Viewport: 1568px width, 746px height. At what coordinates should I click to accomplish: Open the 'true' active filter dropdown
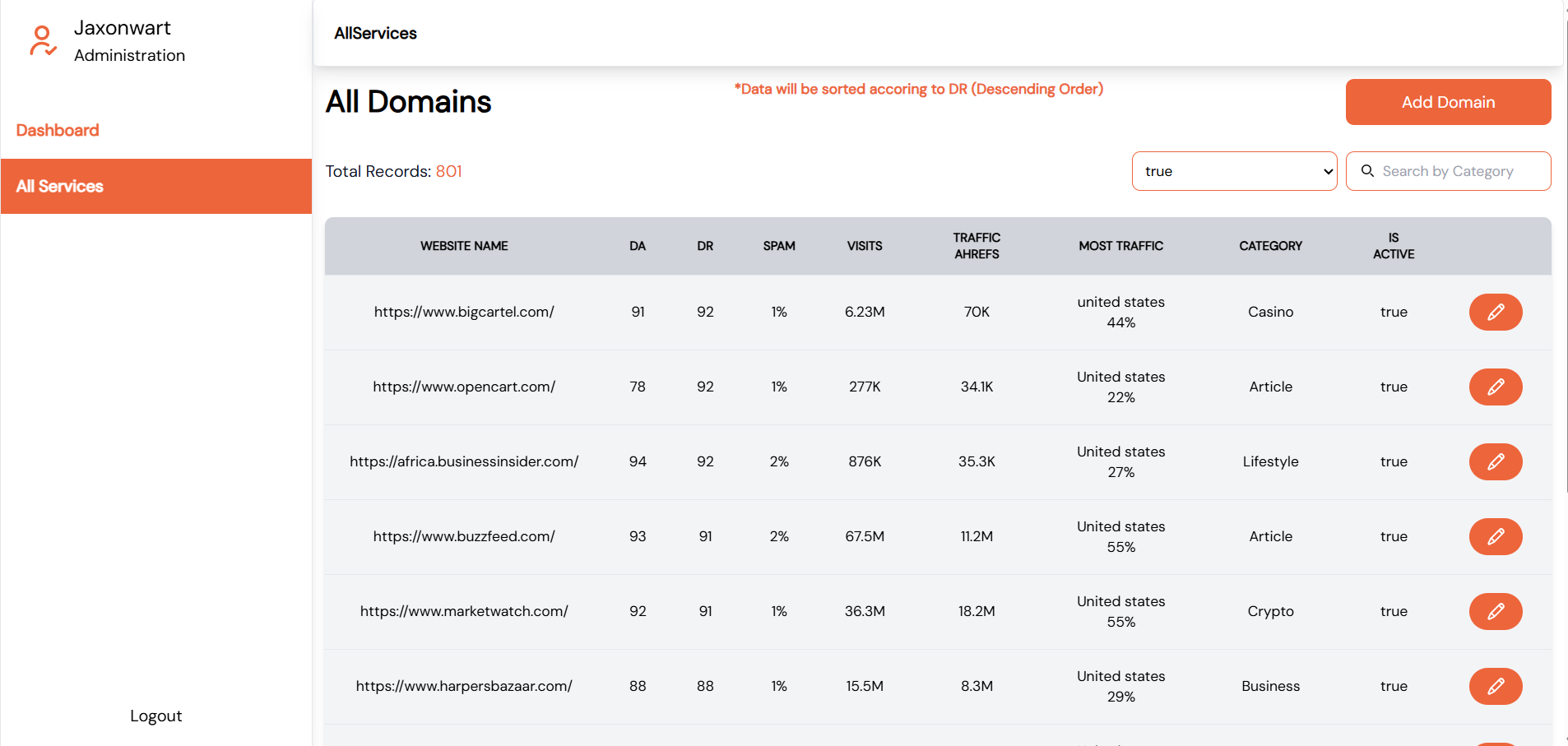(1233, 171)
